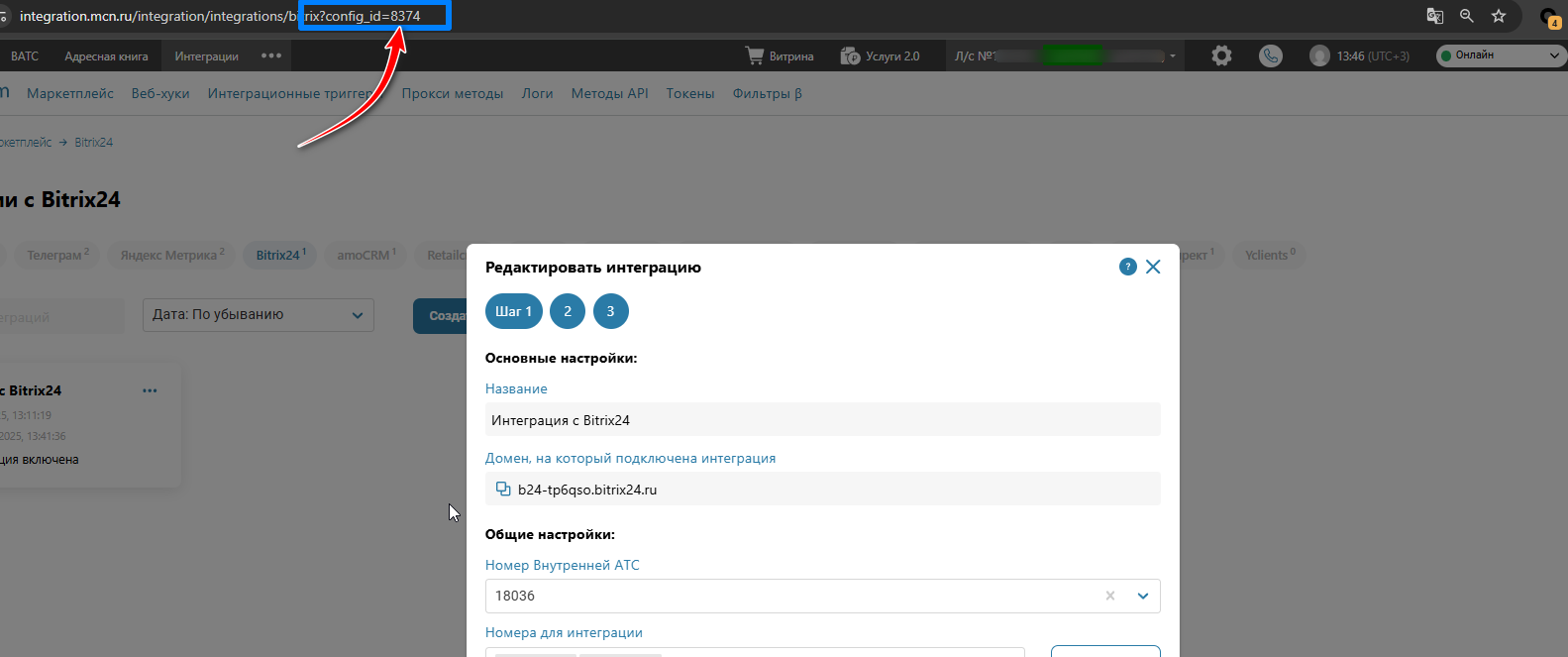
Task: Filter by the amoCRM tag
Action: coord(366,255)
